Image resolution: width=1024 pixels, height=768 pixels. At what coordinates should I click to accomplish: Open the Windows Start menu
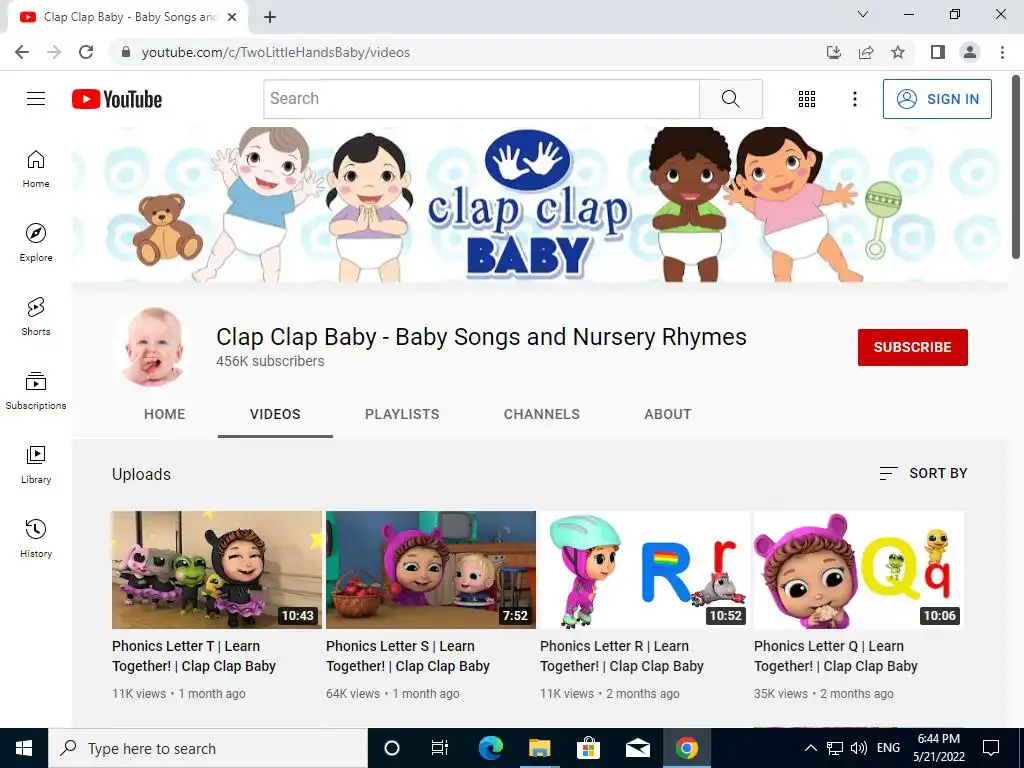[x=24, y=748]
